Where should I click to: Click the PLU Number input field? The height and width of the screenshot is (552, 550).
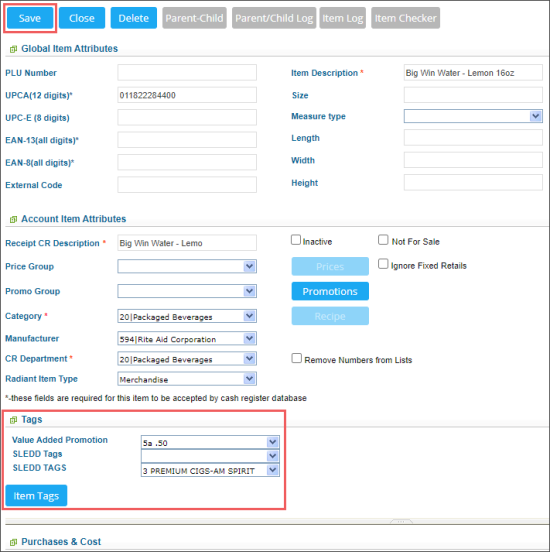(187, 73)
